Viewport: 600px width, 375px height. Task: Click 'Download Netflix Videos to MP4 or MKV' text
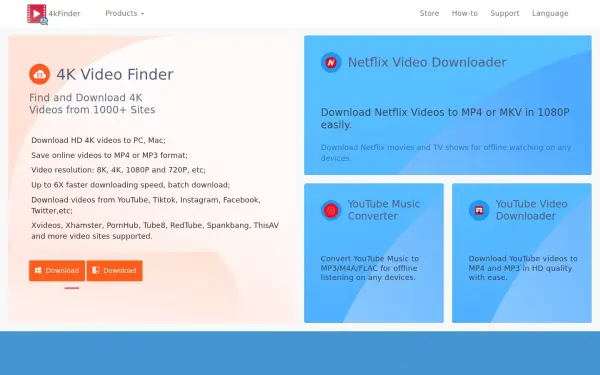point(445,119)
